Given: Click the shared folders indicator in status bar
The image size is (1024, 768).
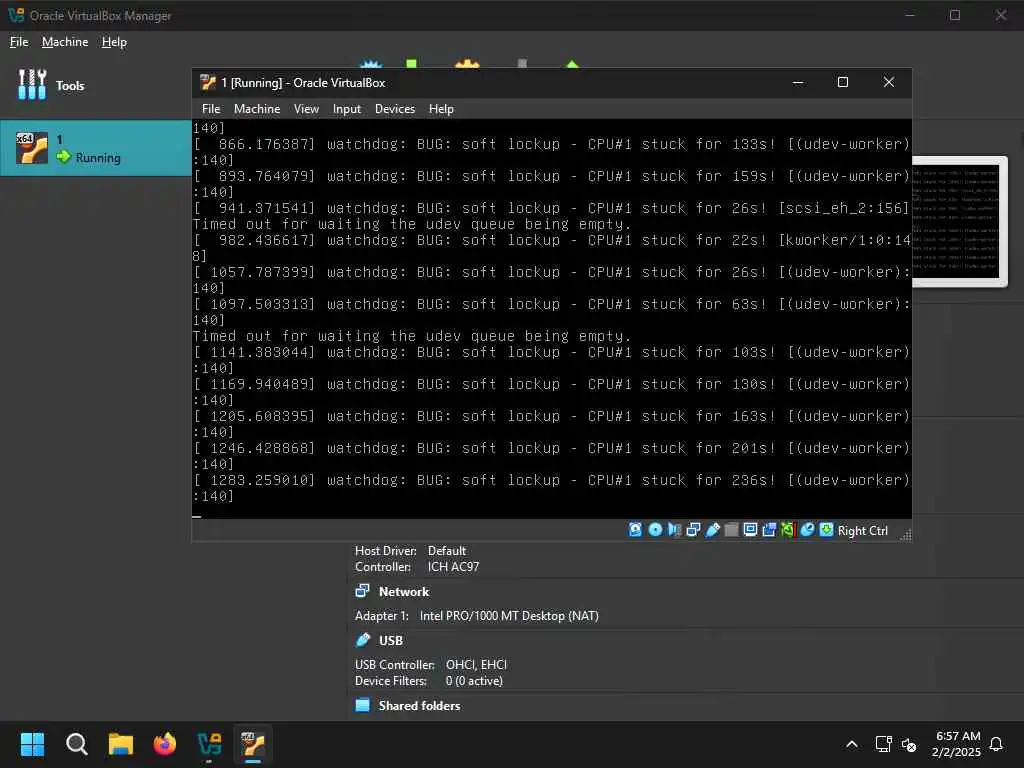Looking at the screenshot, I should [731, 530].
